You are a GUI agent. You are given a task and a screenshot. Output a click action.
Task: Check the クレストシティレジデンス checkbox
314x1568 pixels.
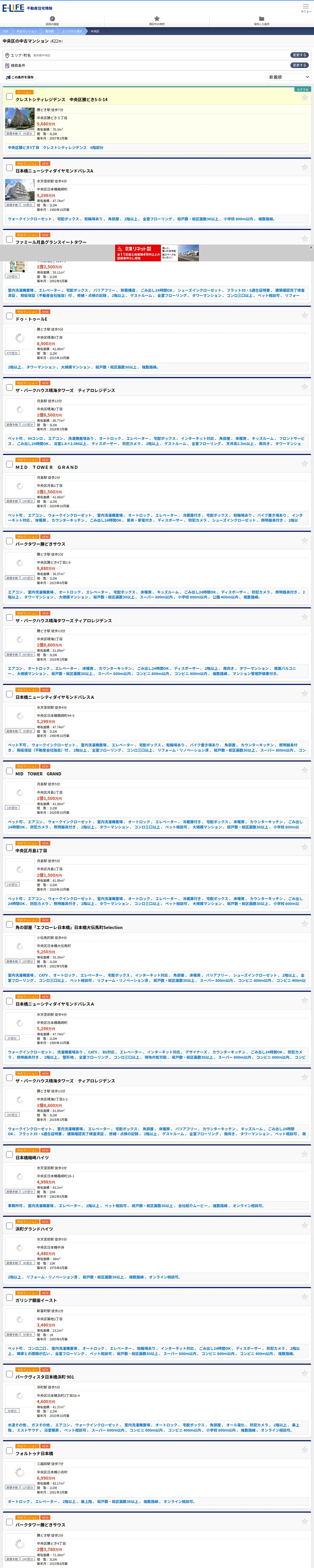(9, 96)
